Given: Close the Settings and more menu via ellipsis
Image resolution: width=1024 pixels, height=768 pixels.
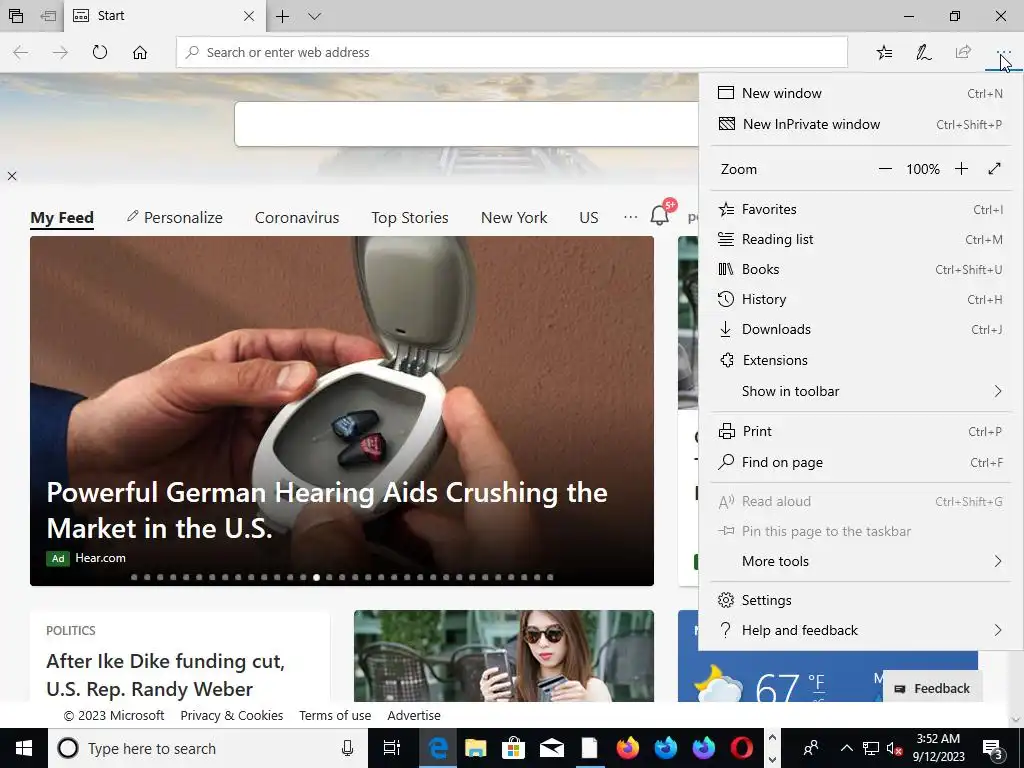Looking at the screenshot, I should (1003, 52).
